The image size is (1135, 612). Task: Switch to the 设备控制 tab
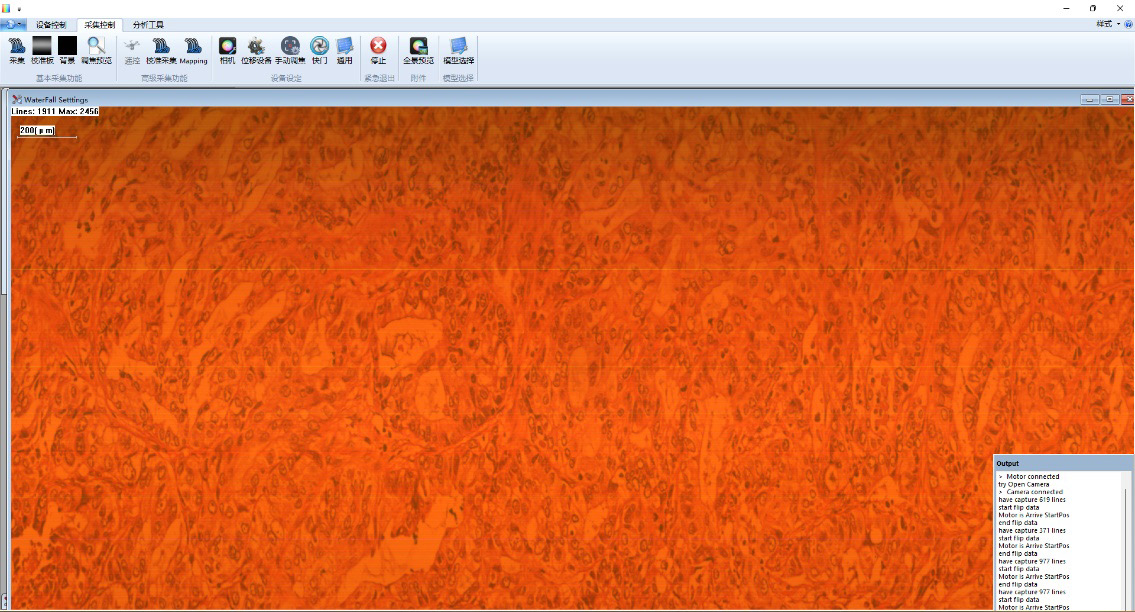51,24
